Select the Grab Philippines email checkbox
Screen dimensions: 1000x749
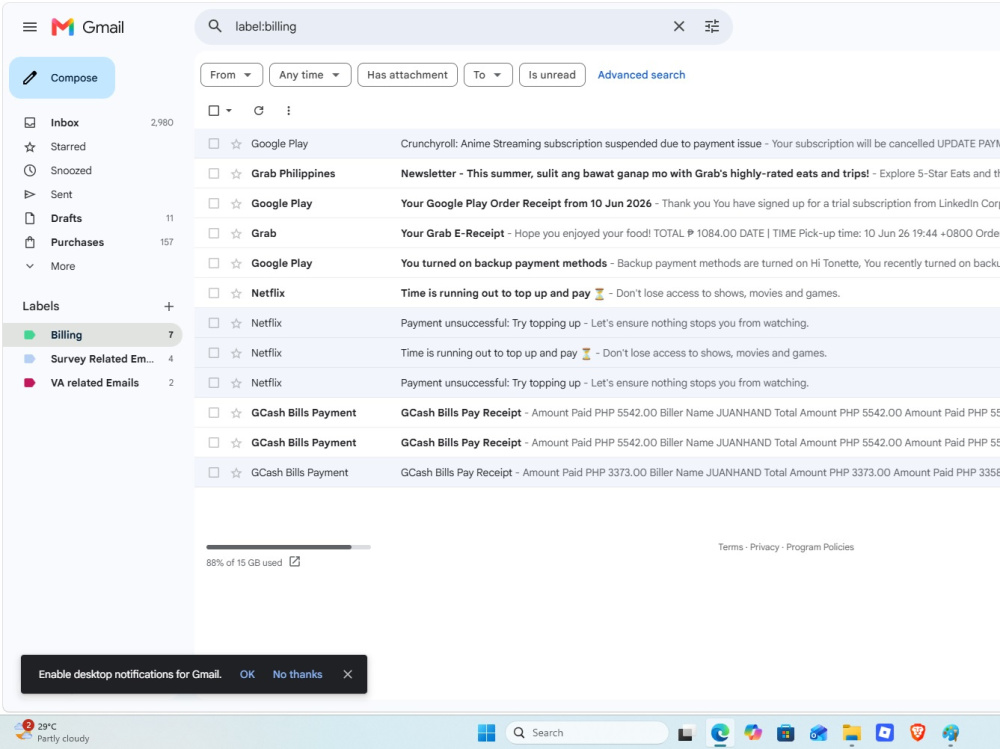tap(214, 174)
